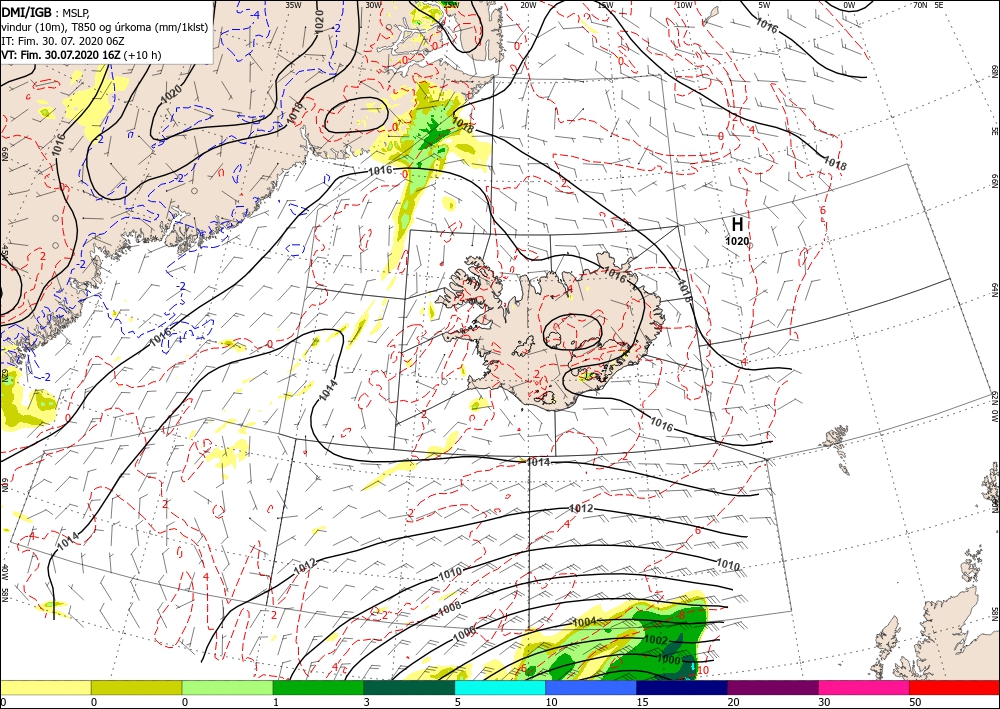
Task: Click the bright blue legend swatch
Action: 591,687
